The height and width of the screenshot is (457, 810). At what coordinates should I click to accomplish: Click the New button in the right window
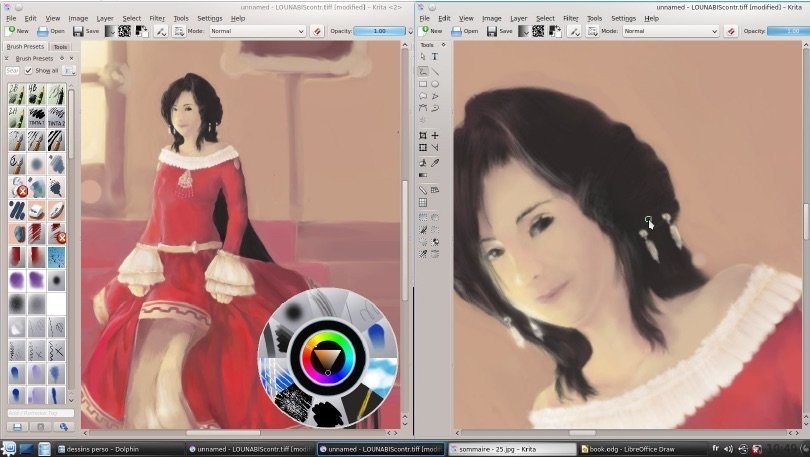431,31
